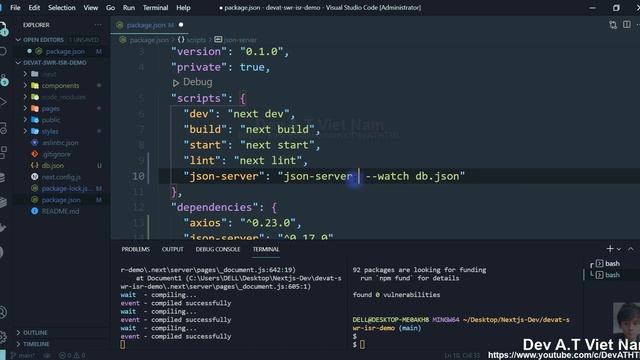Open the Help menu
The width and height of the screenshot is (640, 360).
coord(183,7)
